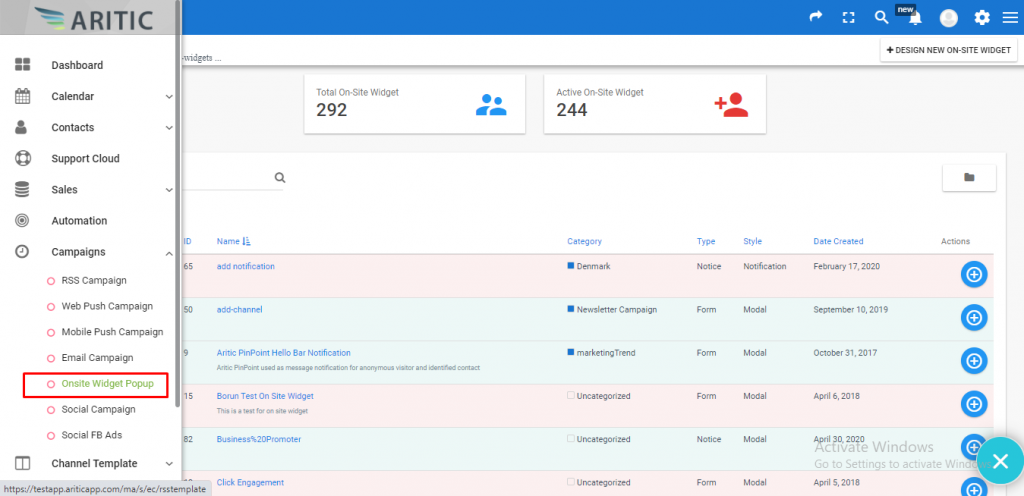Open RSS Campaign submenu item
Image resolution: width=1024 pixels, height=496 pixels.
(94, 281)
